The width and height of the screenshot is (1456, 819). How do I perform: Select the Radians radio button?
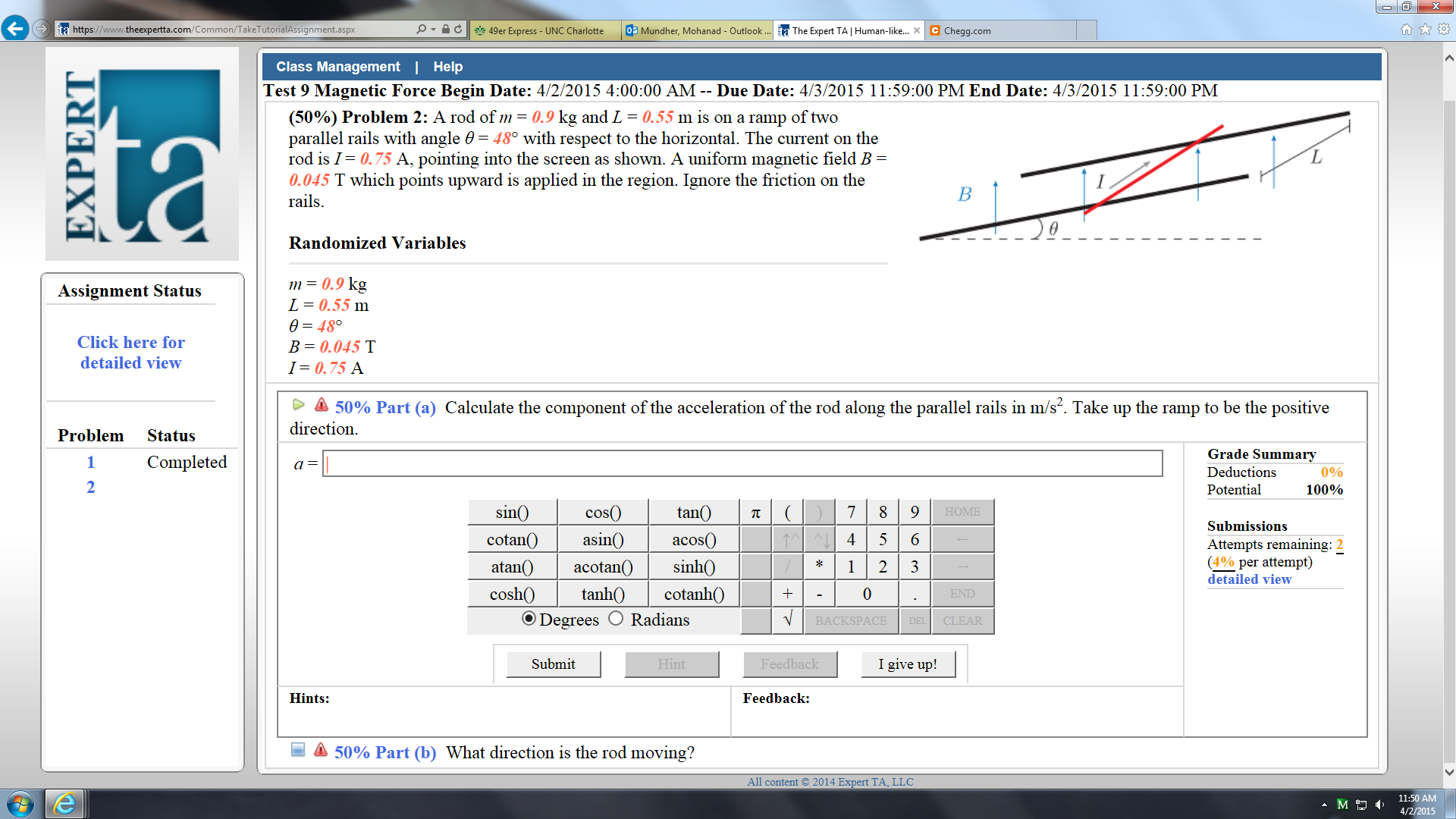pos(615,620)
